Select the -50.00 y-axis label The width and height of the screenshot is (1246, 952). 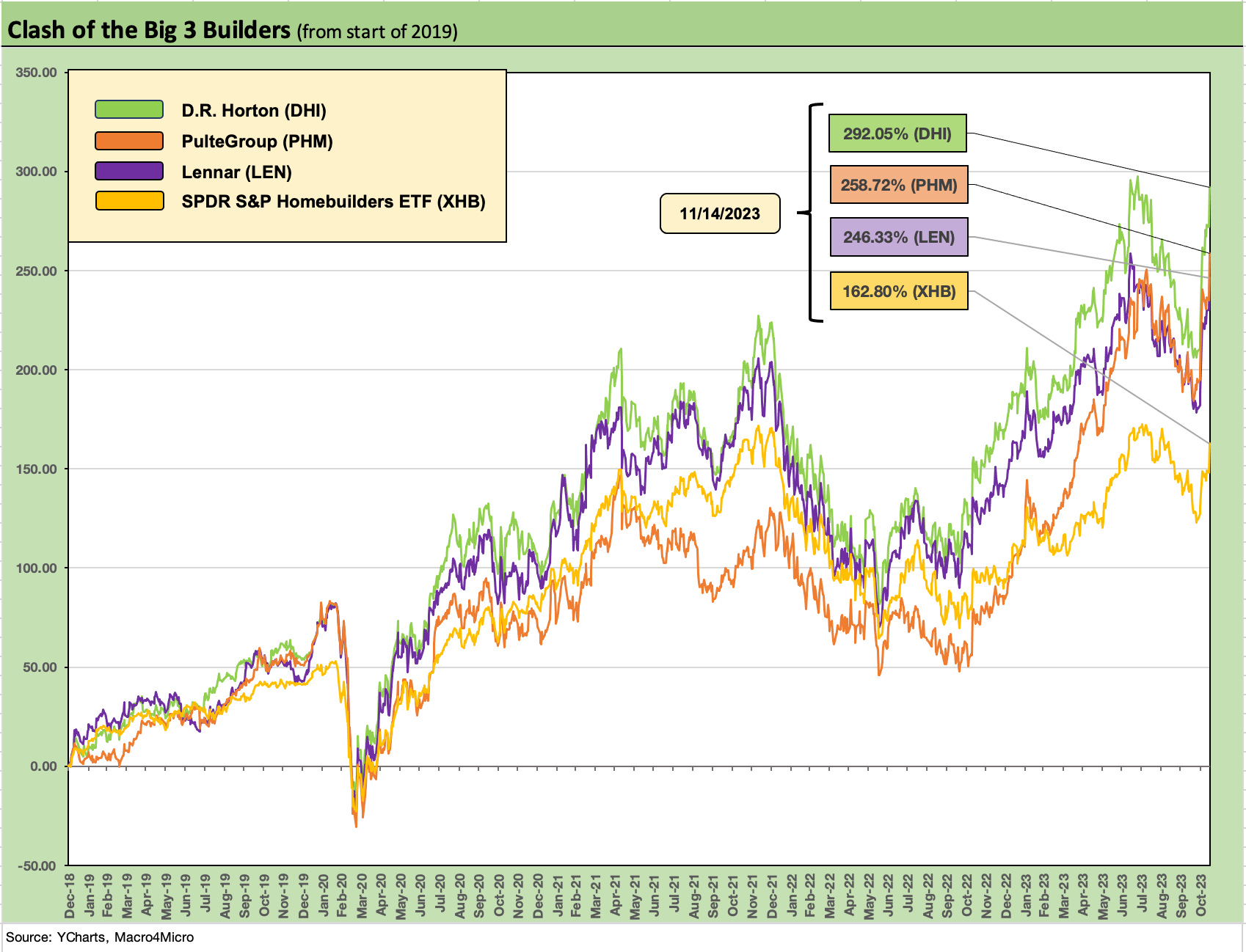[37, 865]
